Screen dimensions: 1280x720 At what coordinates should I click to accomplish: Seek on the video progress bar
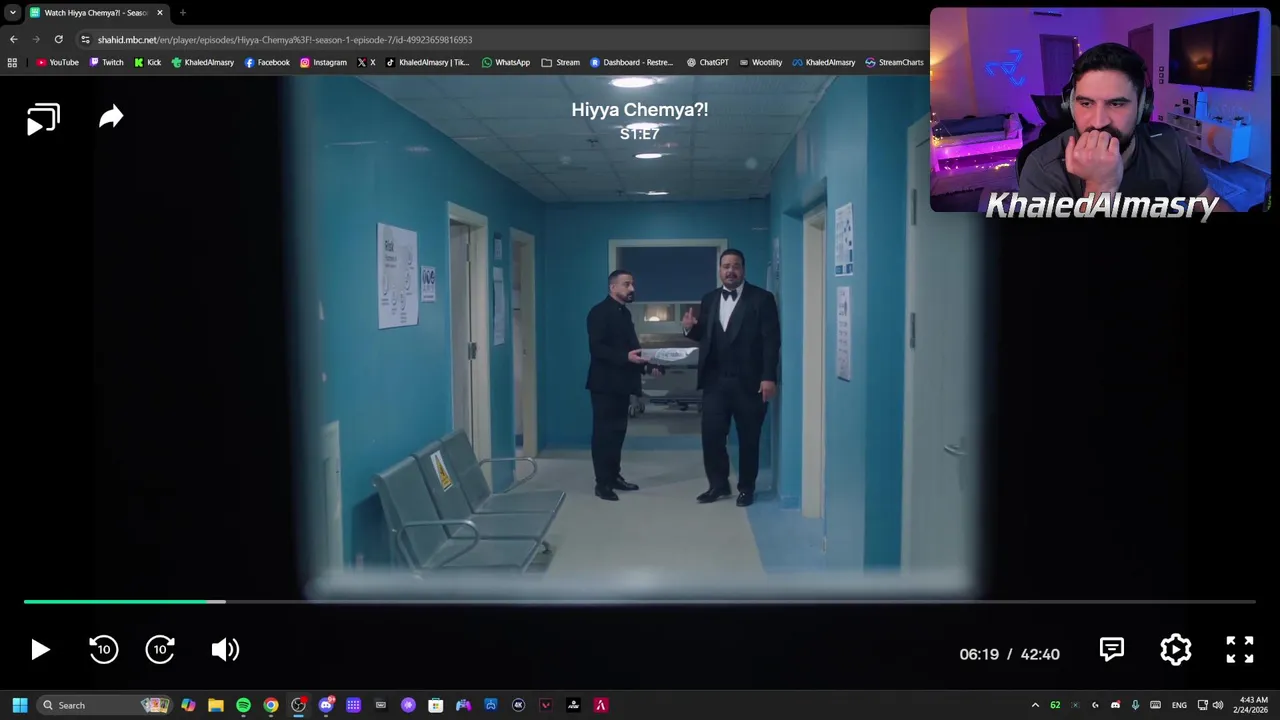(x=640, y=602)
